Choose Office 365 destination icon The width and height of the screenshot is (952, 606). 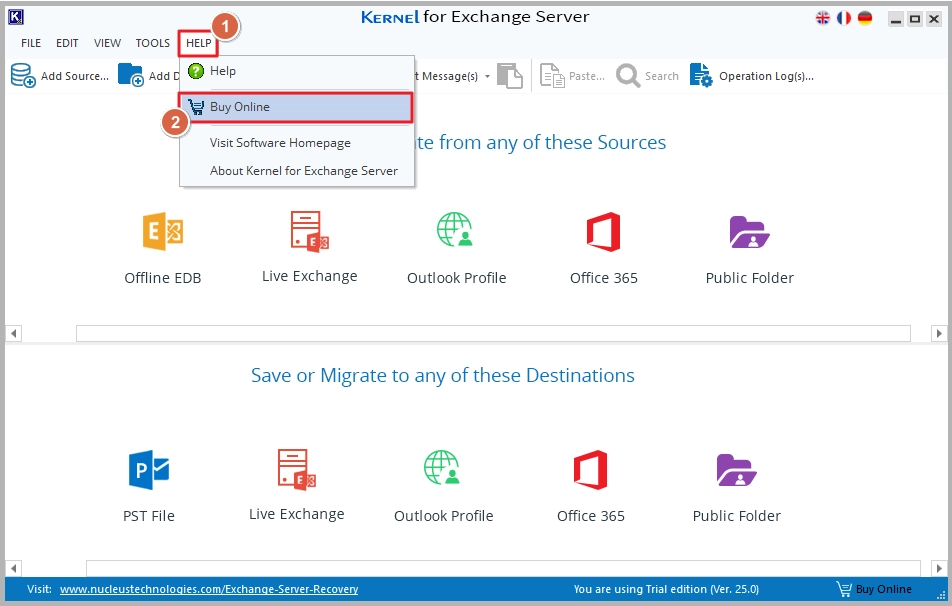pyautogui.click(x=590, y=469)
